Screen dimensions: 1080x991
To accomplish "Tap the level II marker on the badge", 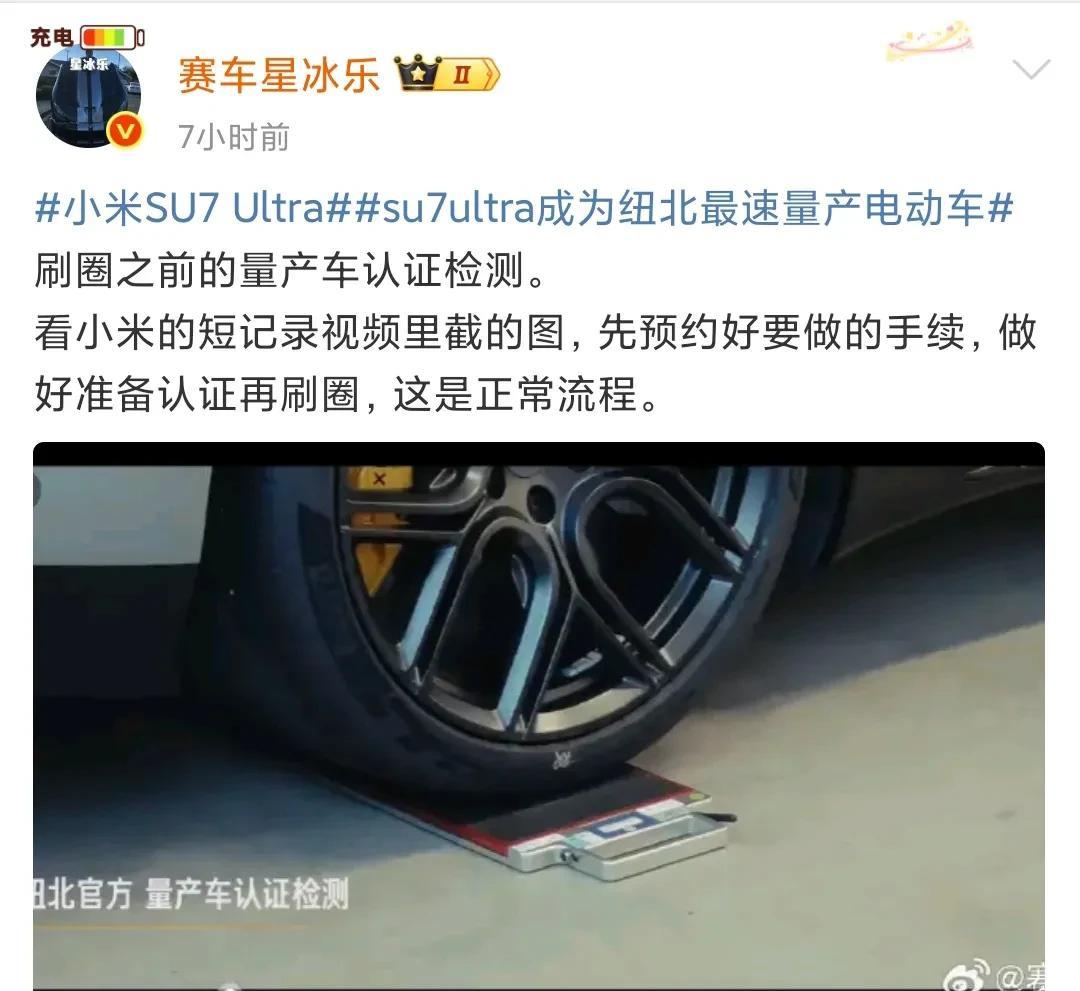I will coord(461,74).
